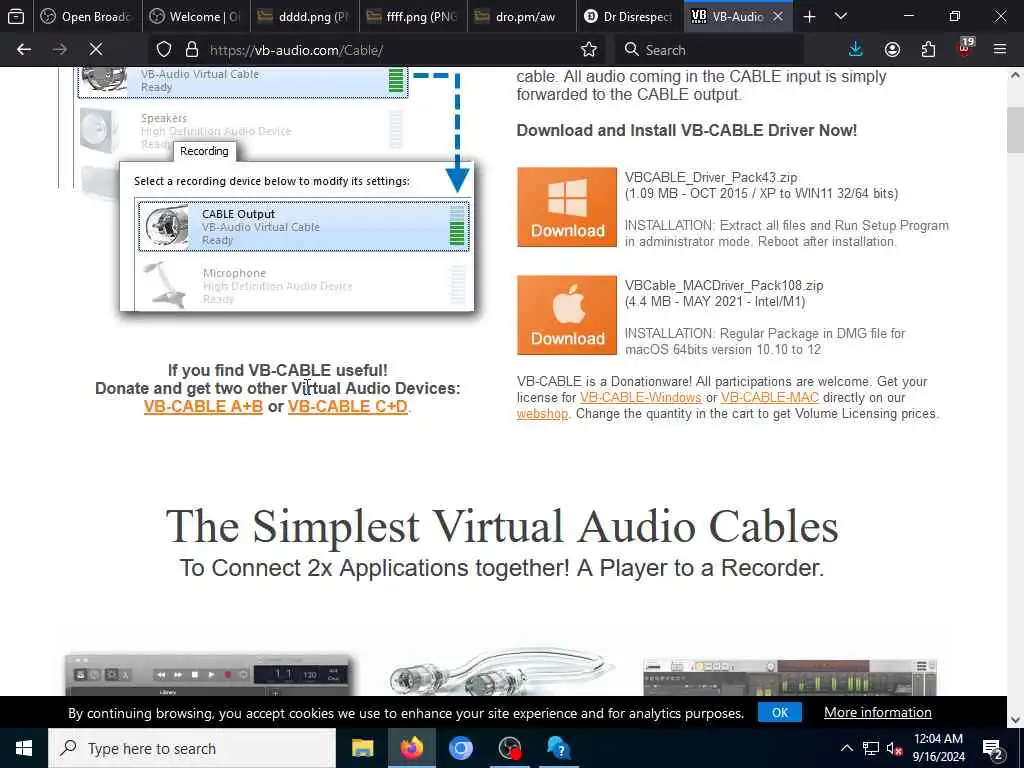Screen dimensions: 1024x768
Task: Open the Firefox View icon left of the tabs
Action: [x=16, y=17]
